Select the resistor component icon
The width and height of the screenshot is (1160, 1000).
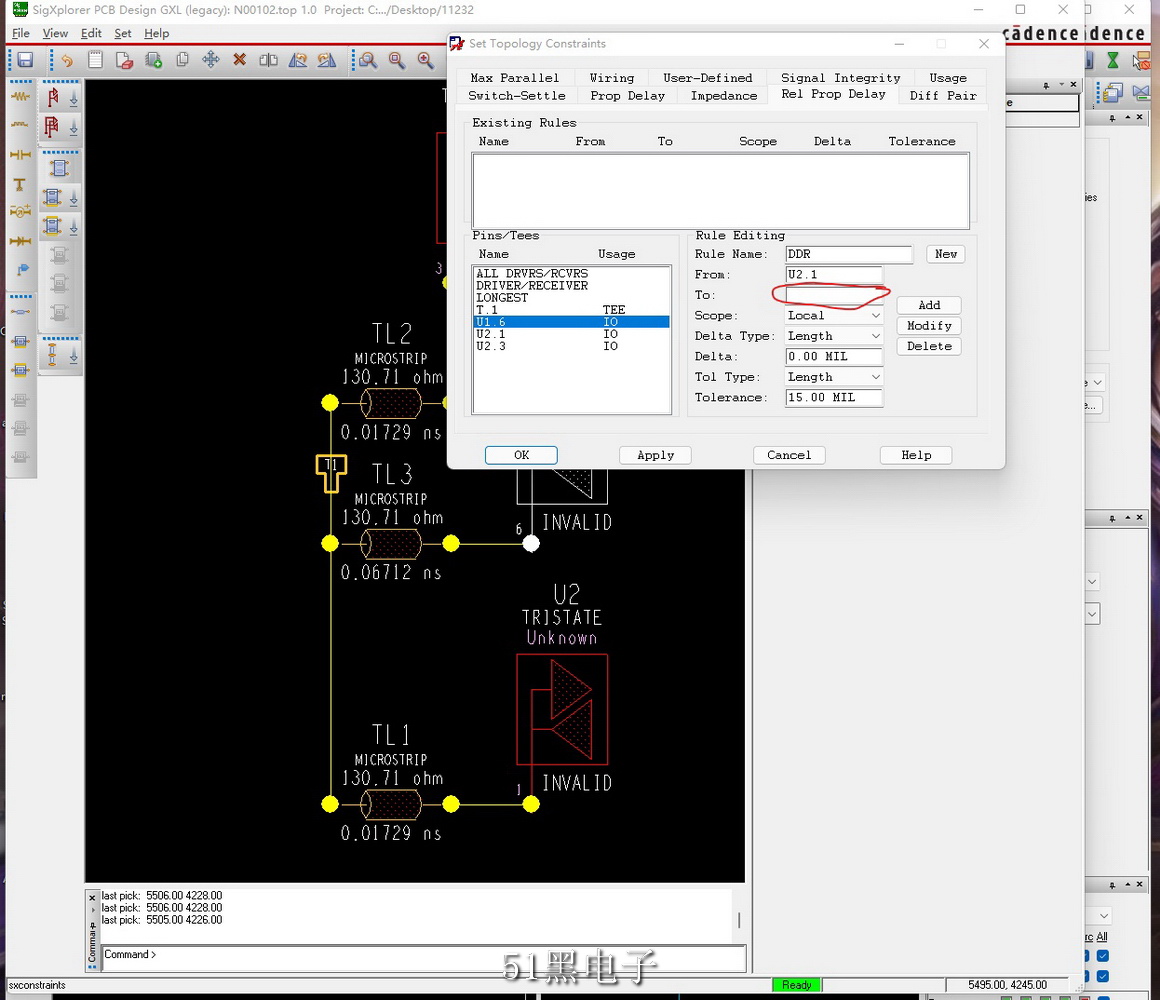21,97
